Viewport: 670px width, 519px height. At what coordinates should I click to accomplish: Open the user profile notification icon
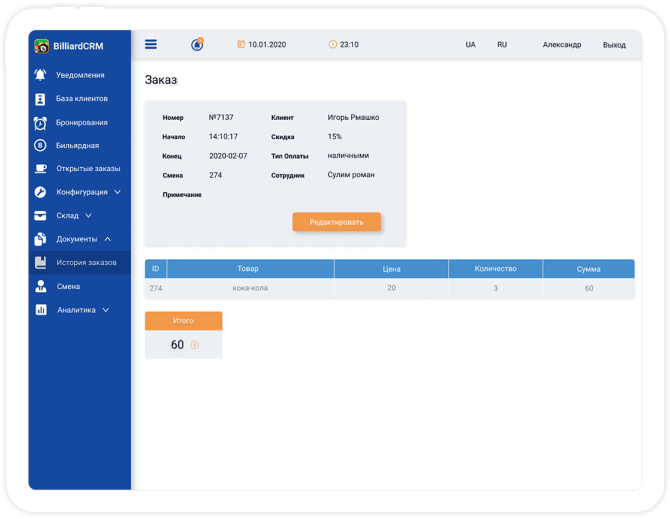pos(197,44)
